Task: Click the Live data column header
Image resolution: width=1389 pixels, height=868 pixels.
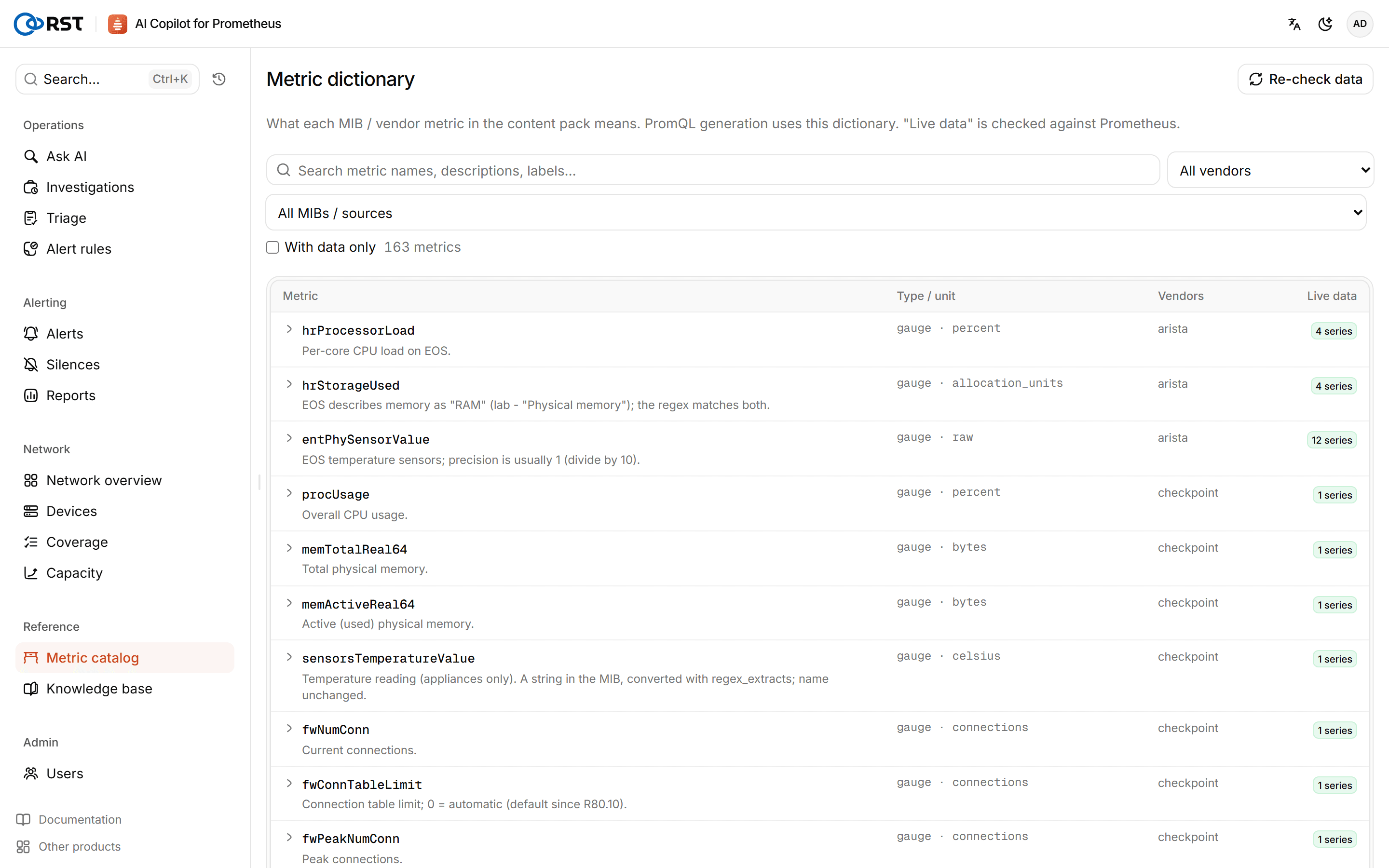Action: [1332, 296]
